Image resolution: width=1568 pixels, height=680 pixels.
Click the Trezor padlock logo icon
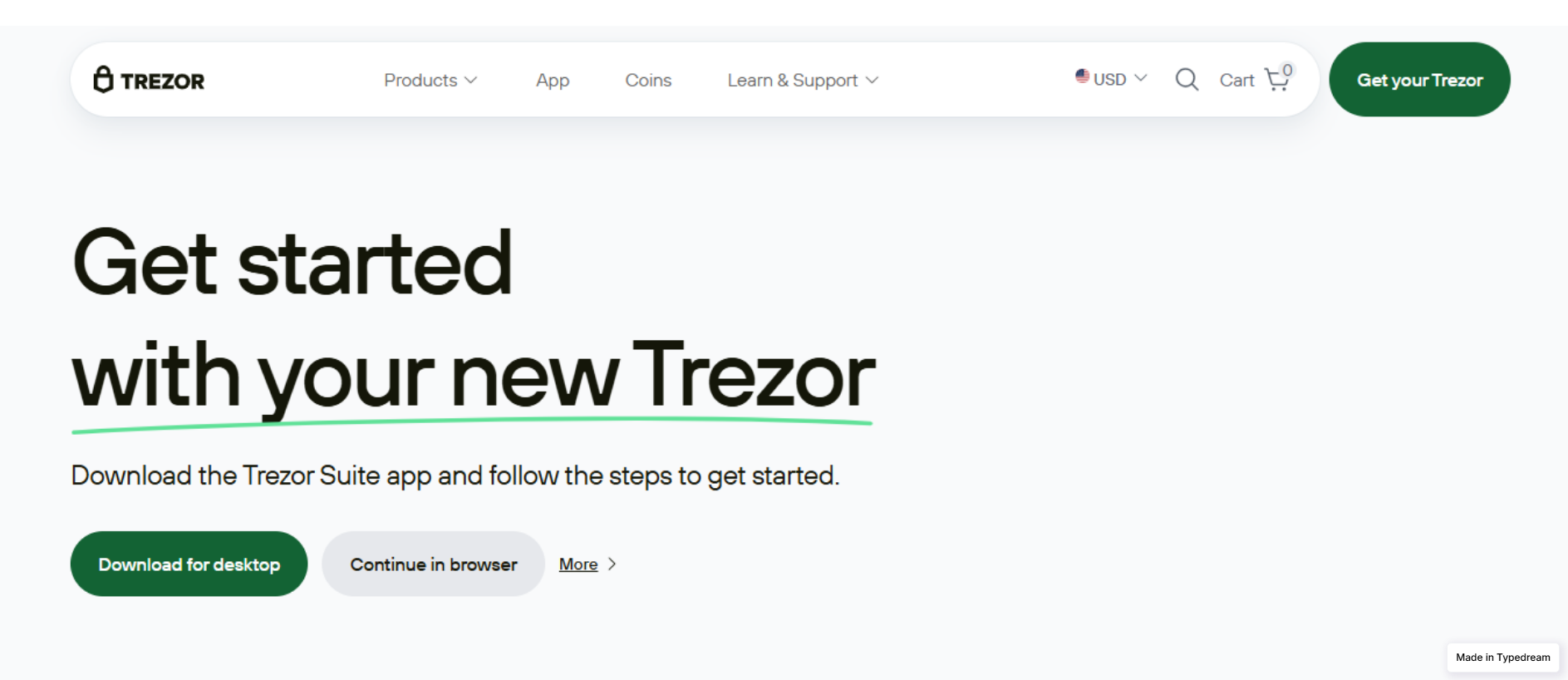(103, 80)
